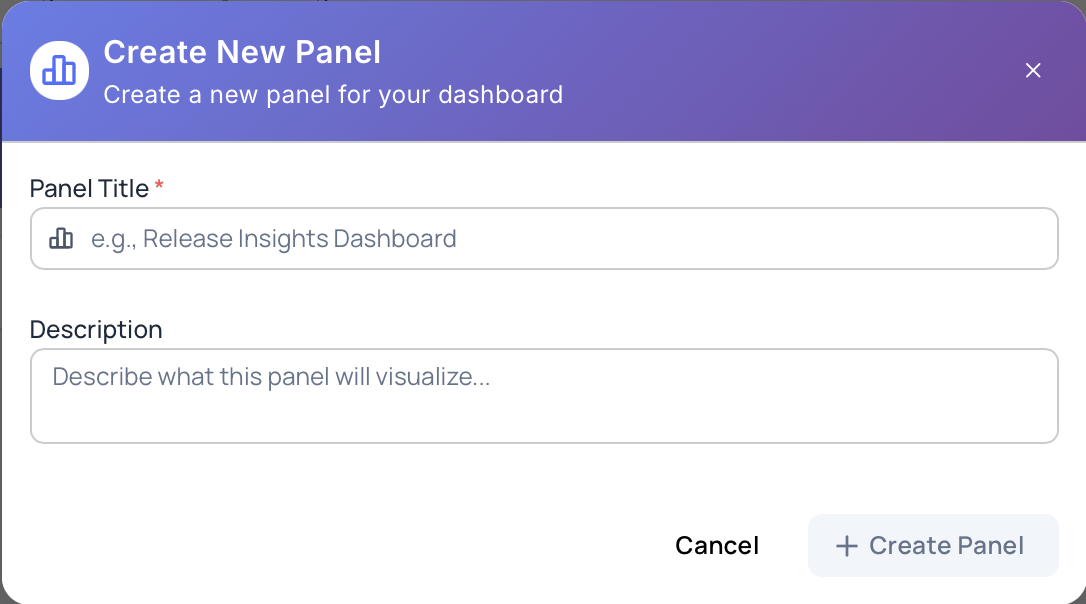Dismiss the modal using the close control
The image size is (1086, 604).
pyautogui.click(x=1032, y=70)
